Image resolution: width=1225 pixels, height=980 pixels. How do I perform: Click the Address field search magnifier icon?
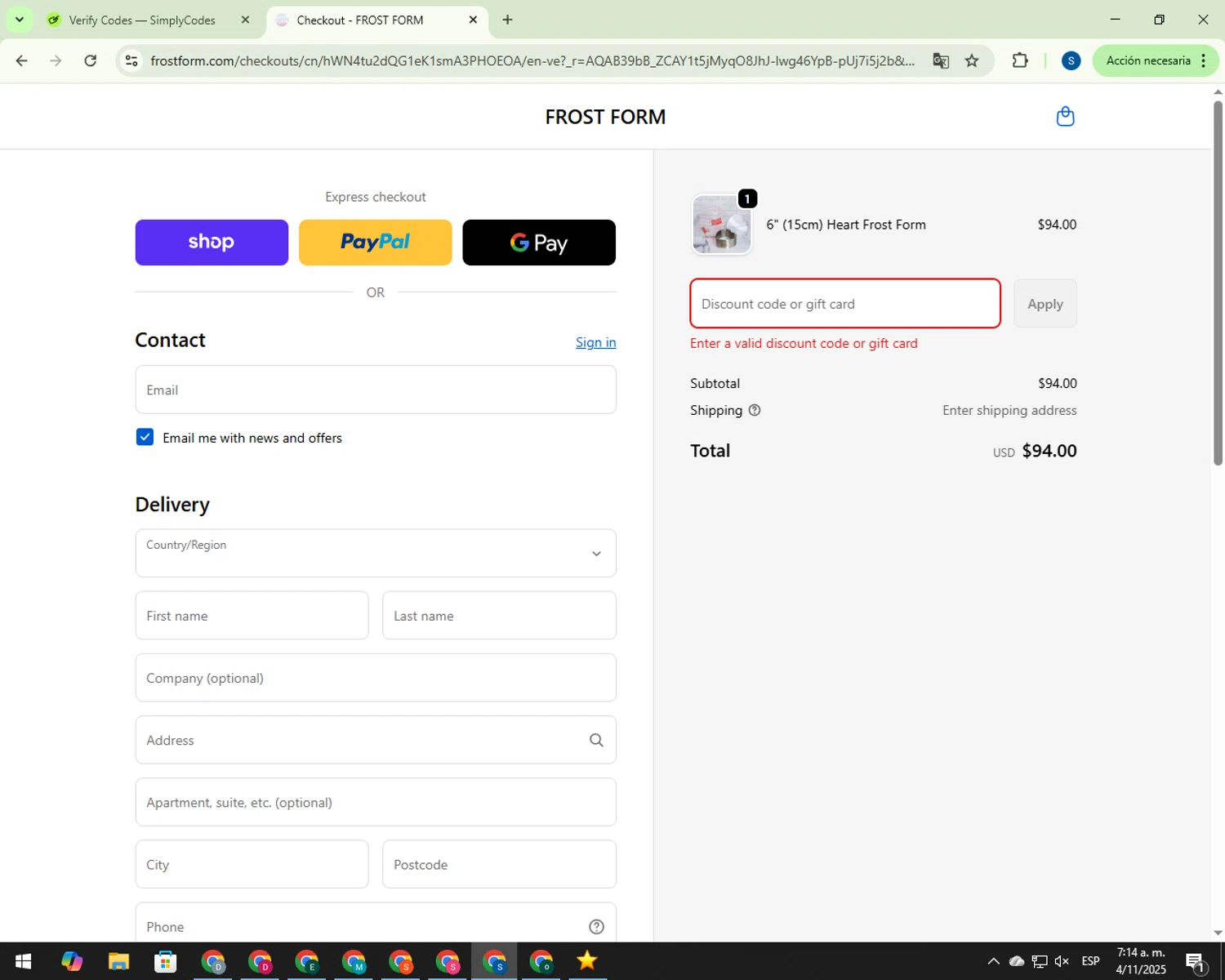[x=596, y=740]
